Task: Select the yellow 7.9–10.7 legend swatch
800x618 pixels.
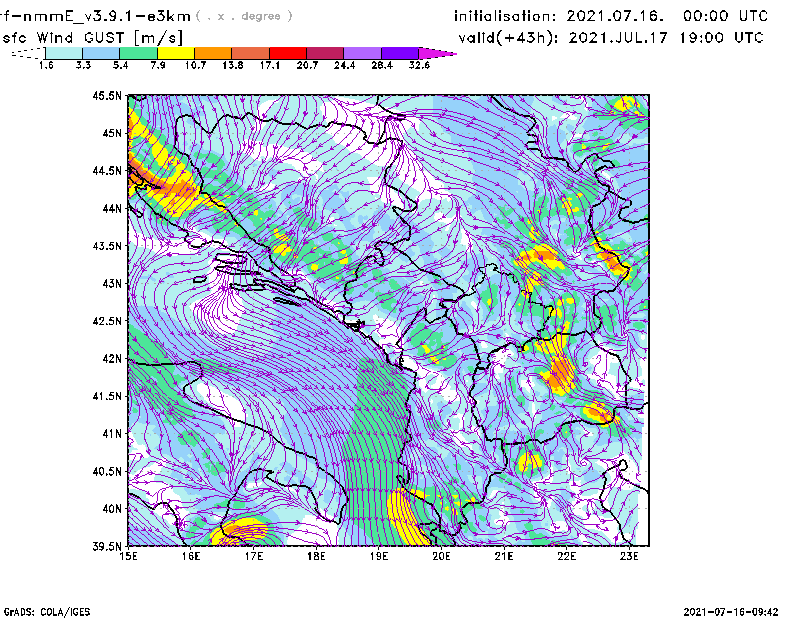Action: (x=176, y=53)
